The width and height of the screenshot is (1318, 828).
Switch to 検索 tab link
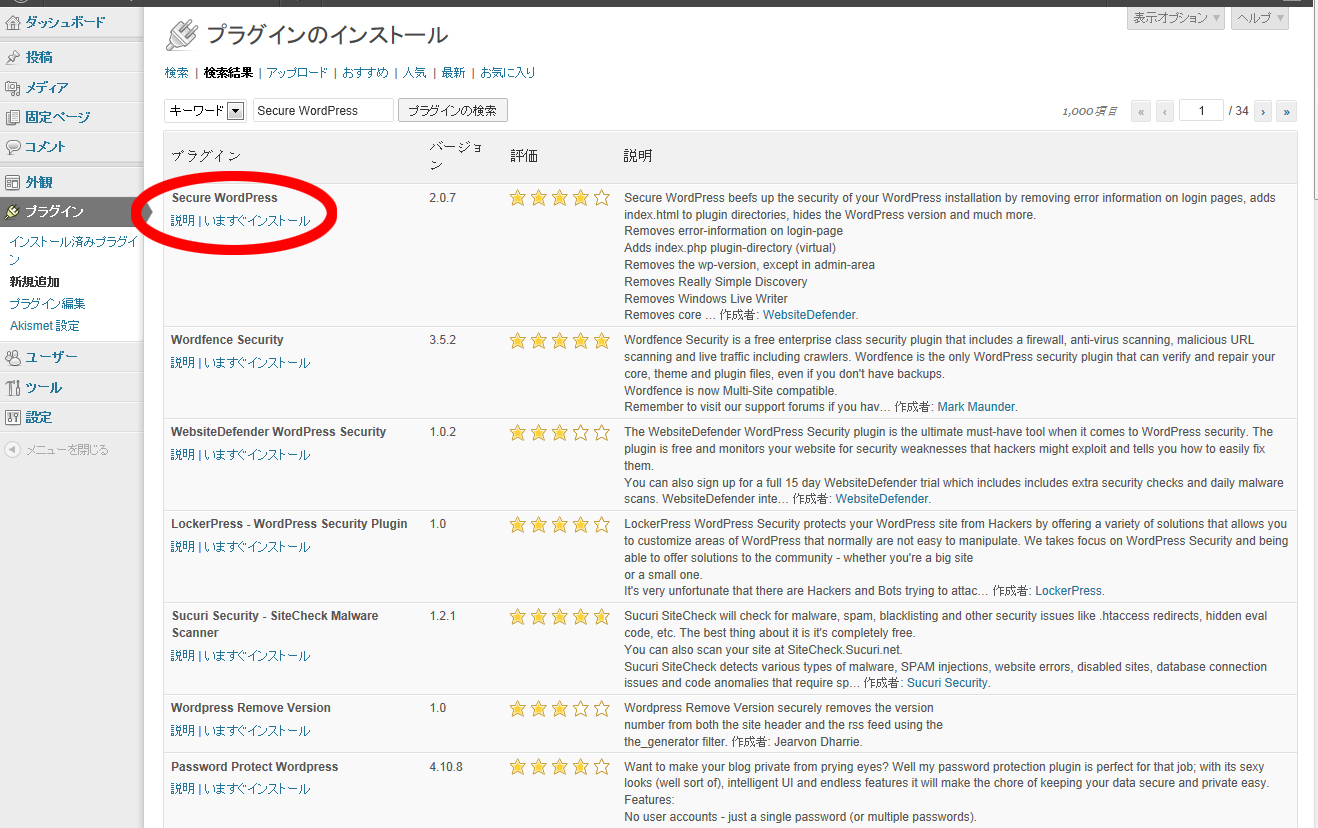[x=177, y=73]
